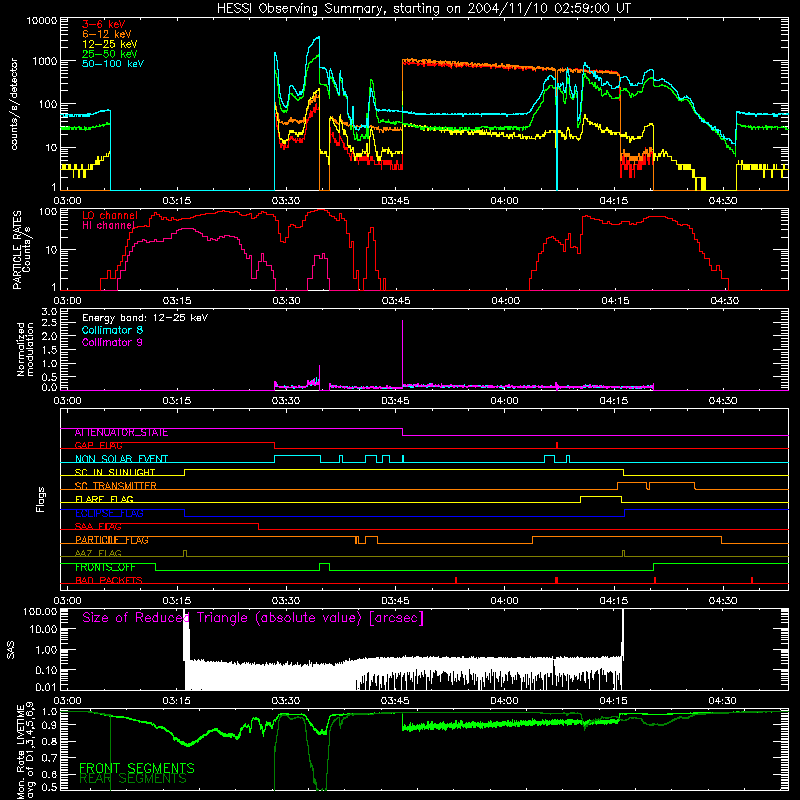Select the 6-12 keV legend label
Viewport: 800px width, 800px height.
point(107,34)
